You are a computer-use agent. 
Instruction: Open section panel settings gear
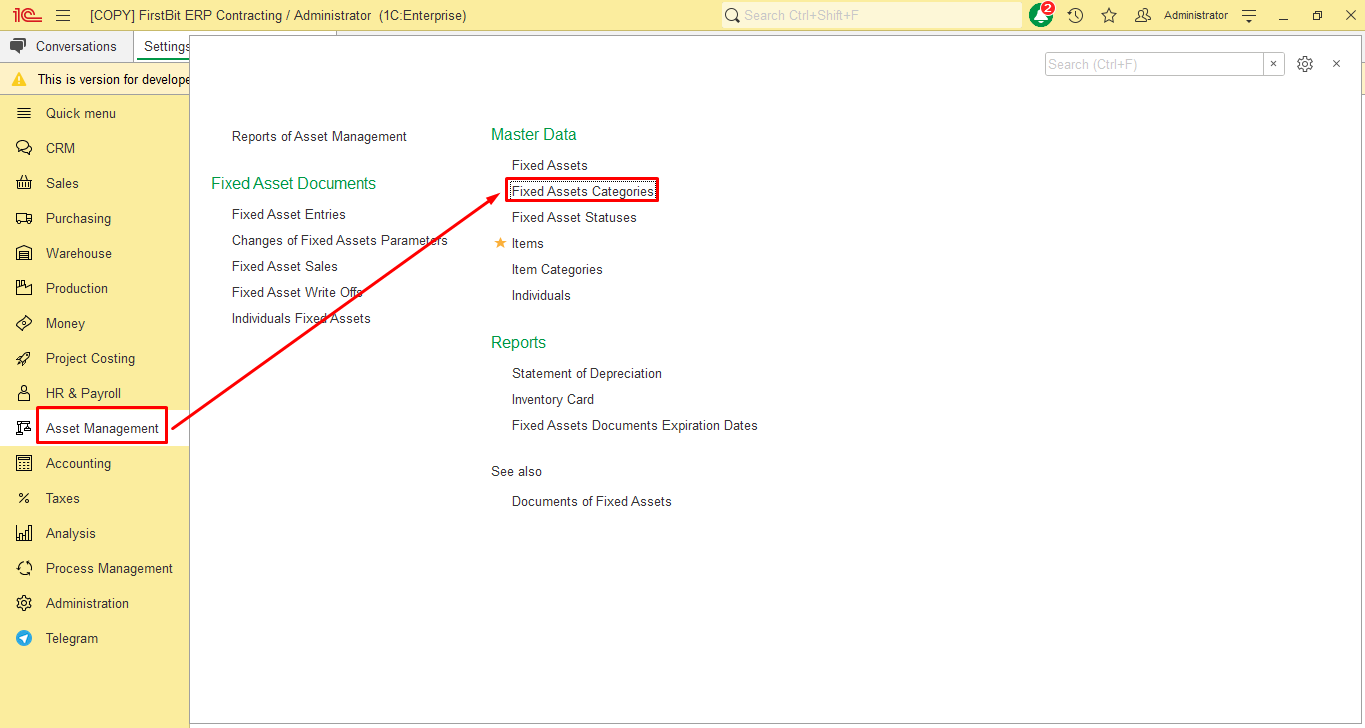click(1305, 64)
